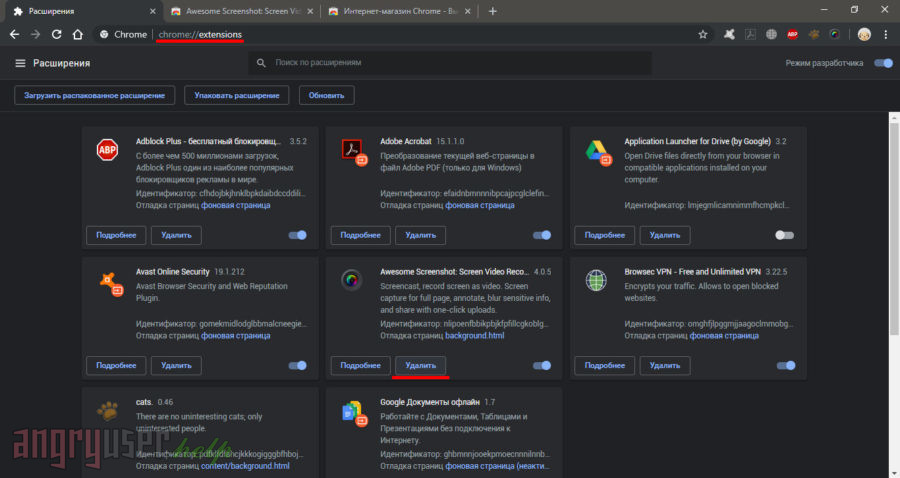Disable the Adblock Plus extension toggle
900x478 pixels.
point(297,235)
